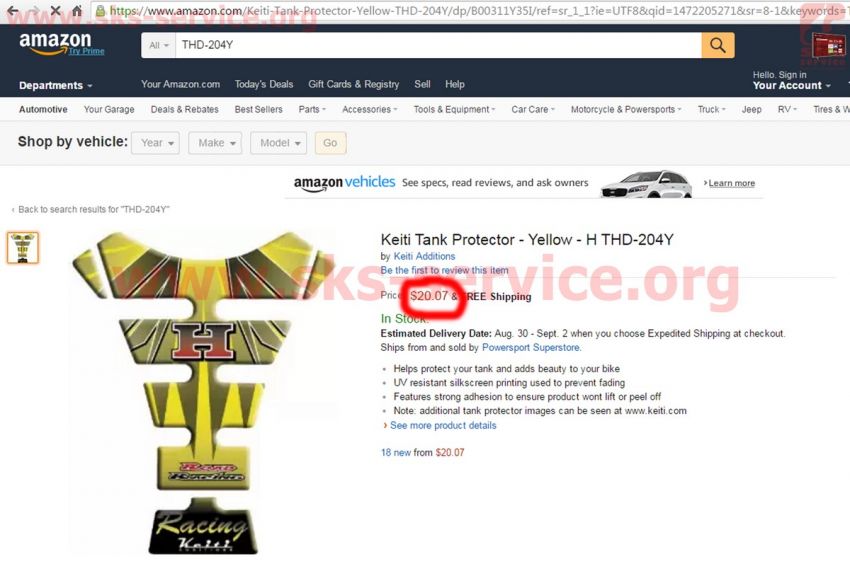Open the Motorcycle & Powersports tab
Image resolution: width=850 pixels, height=566 pixels.
click(x=626, y=110)
